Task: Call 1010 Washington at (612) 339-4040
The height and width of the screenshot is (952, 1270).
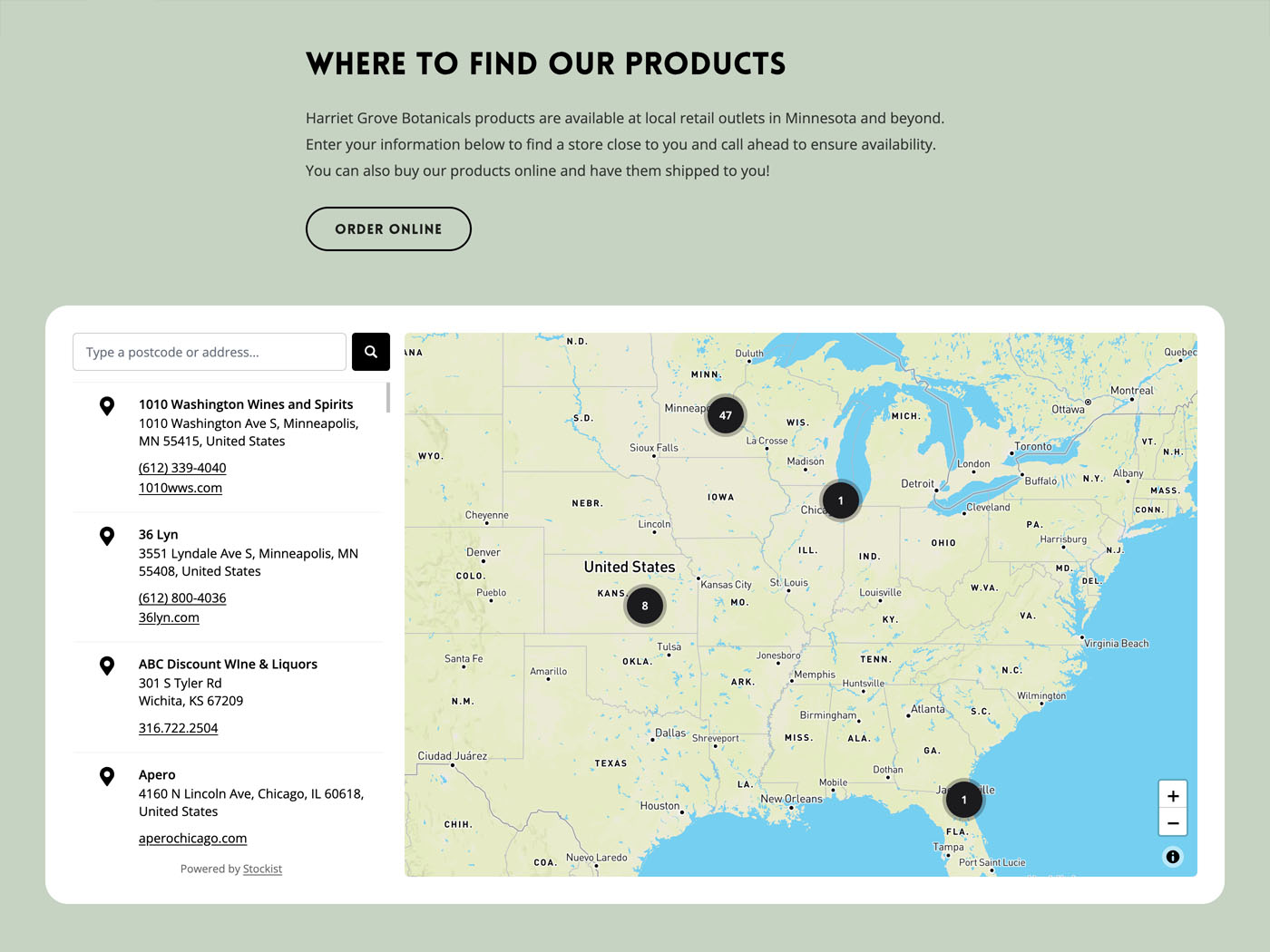Action: tap(182, 468)
